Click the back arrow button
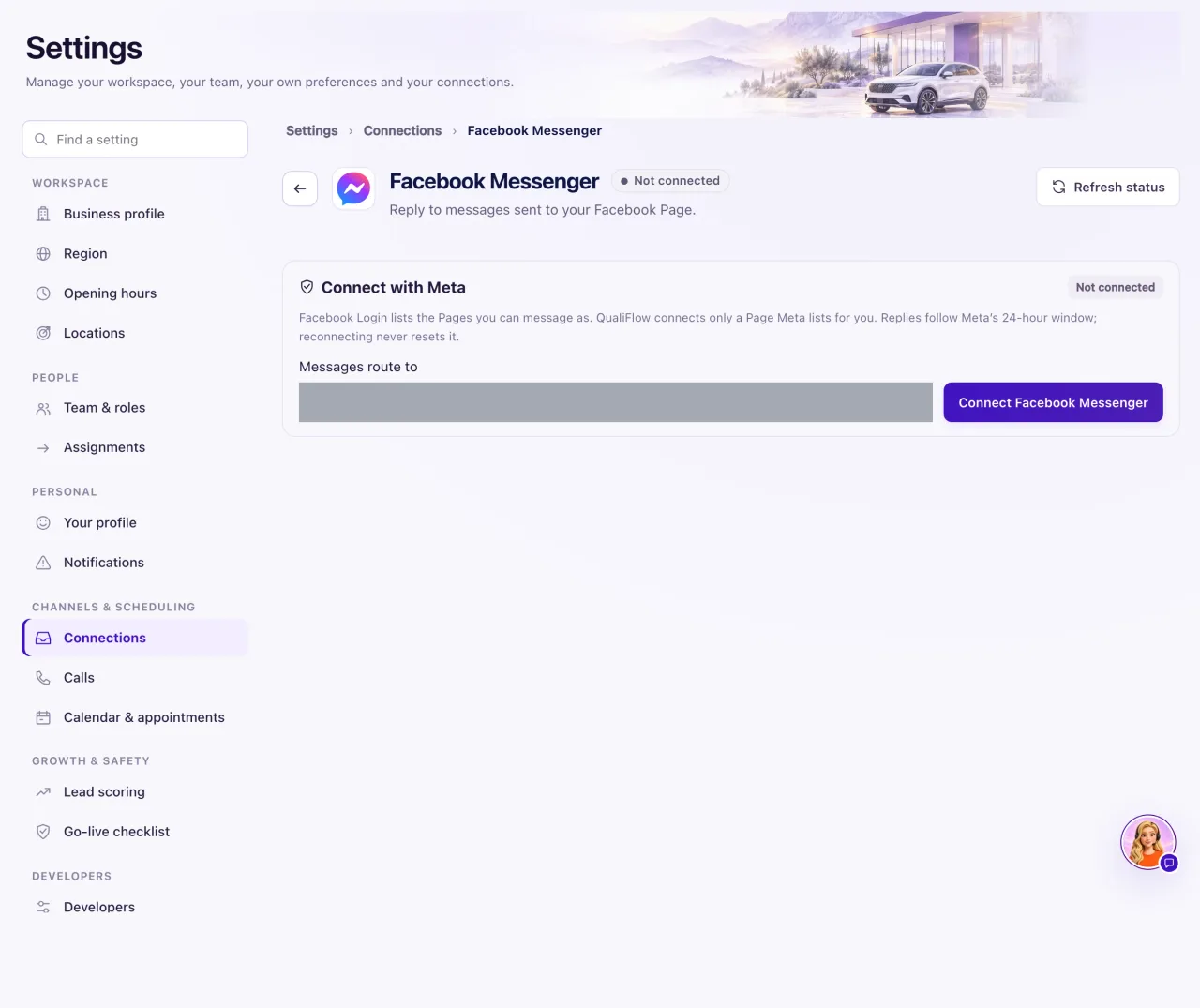1200x1008 pixels. 300,188
